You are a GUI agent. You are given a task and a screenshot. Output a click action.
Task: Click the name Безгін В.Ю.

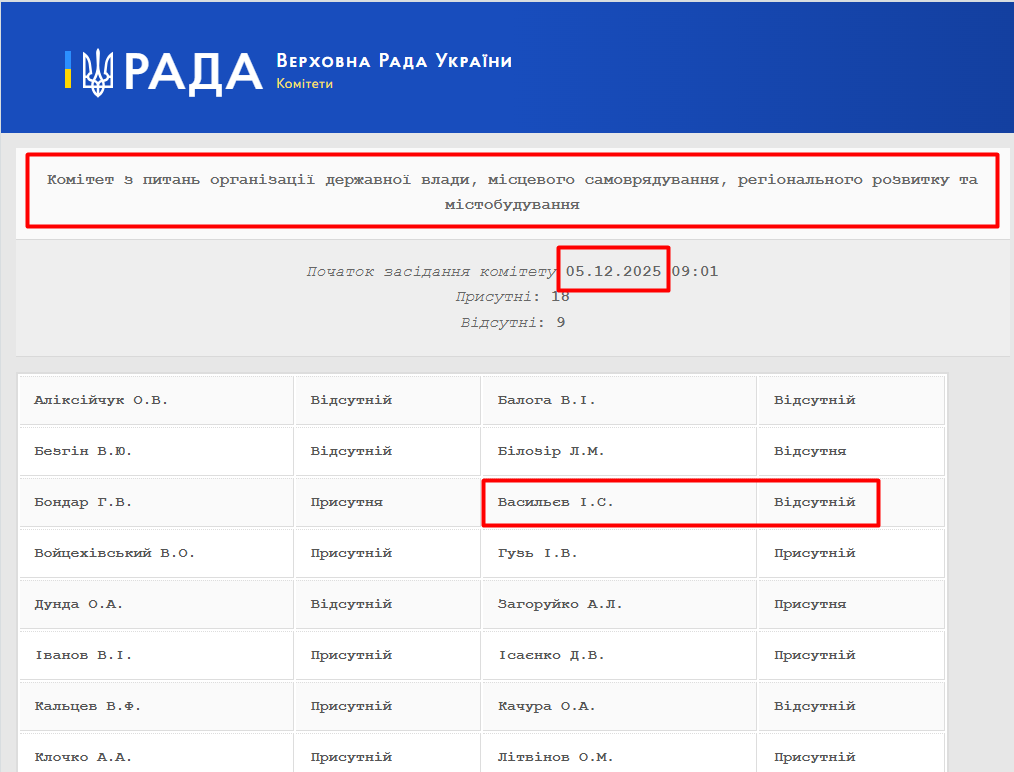point(83,451)
